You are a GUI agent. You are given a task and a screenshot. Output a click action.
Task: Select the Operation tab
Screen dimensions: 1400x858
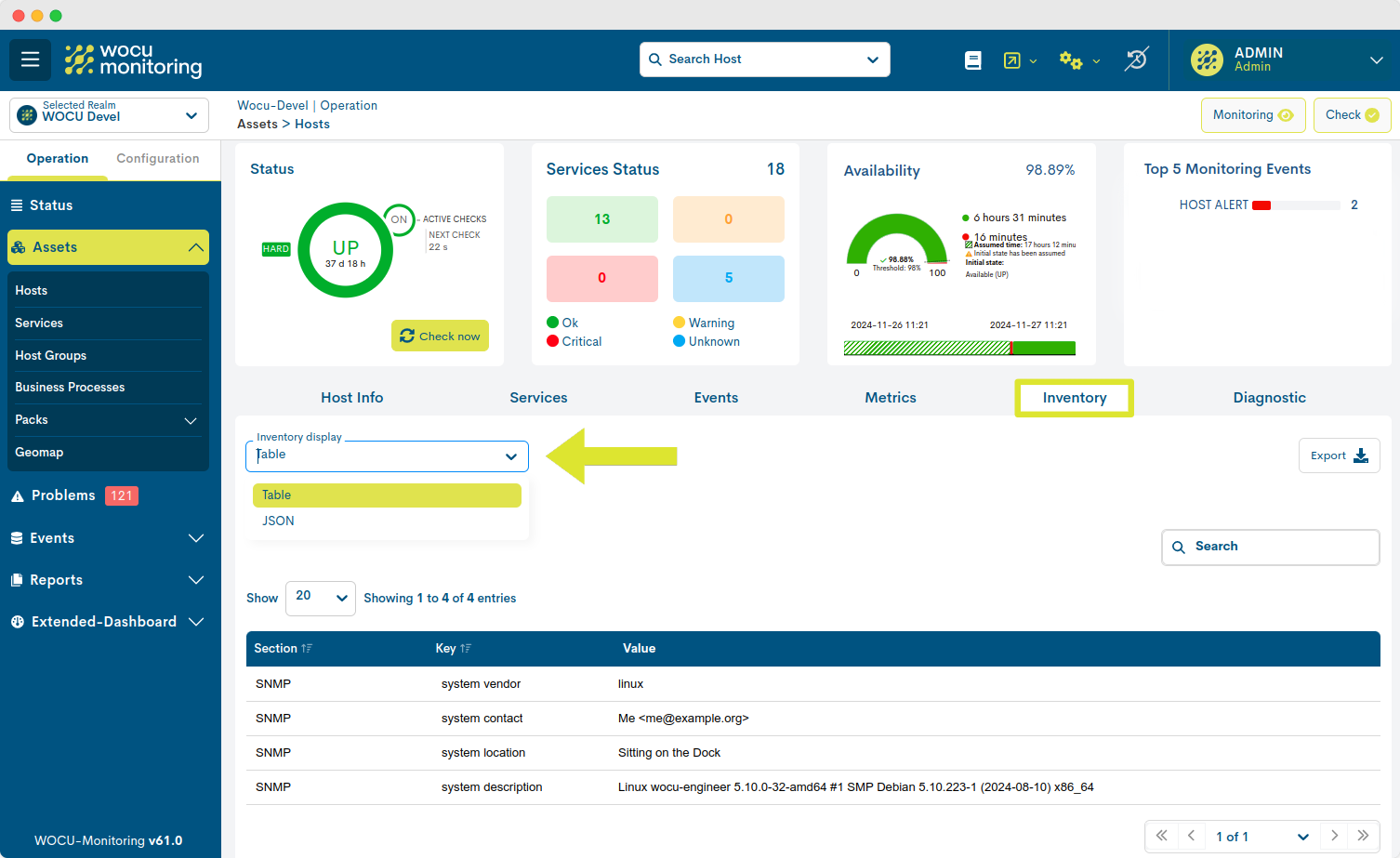click(x=58, y=159)
